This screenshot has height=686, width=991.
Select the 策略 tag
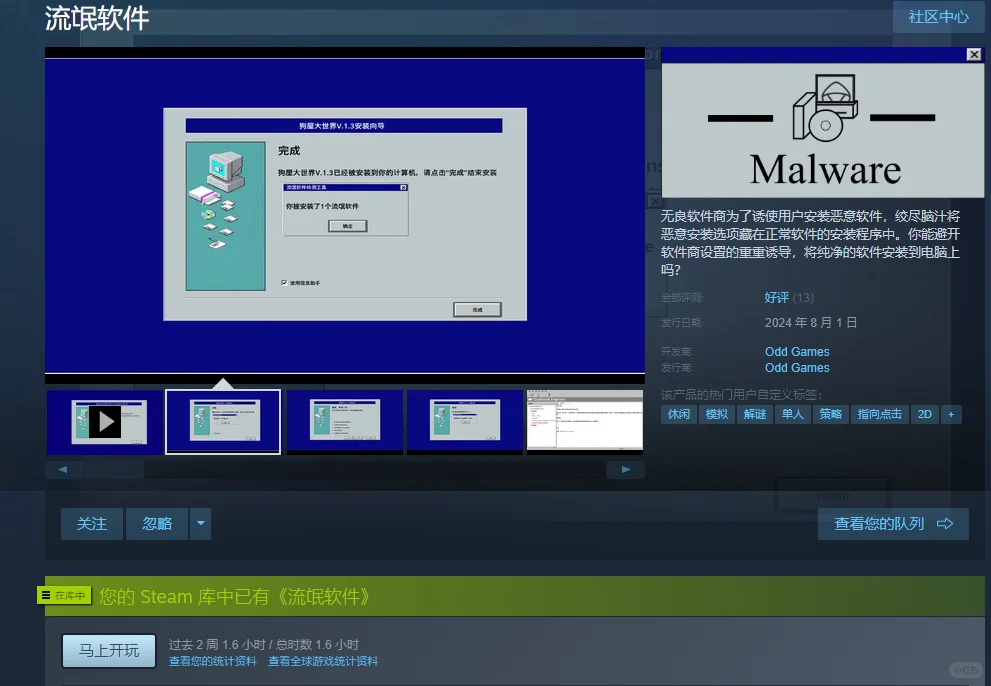pyautogui.click(x=830, y=414)
